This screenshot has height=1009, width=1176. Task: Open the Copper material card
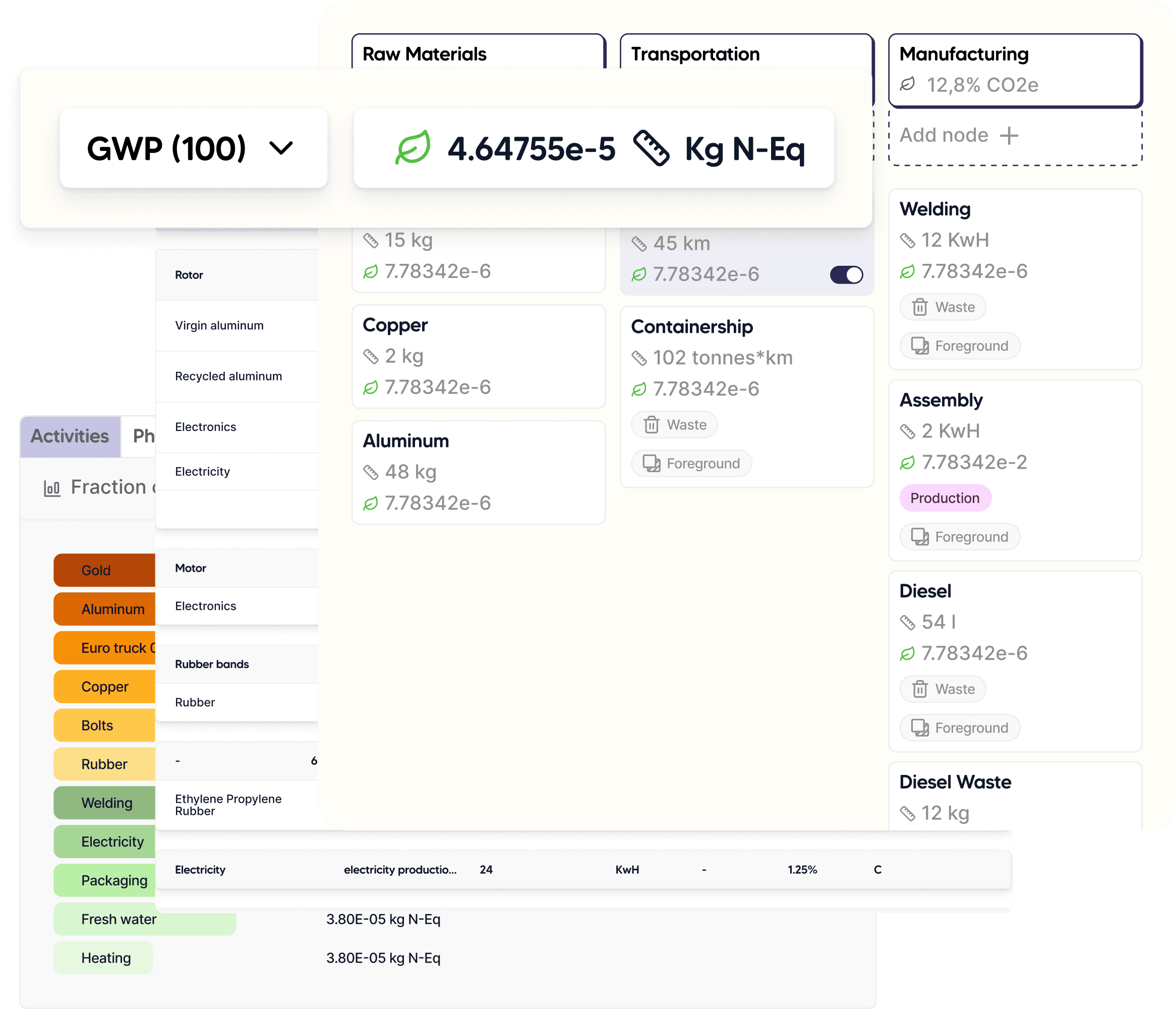479,357
